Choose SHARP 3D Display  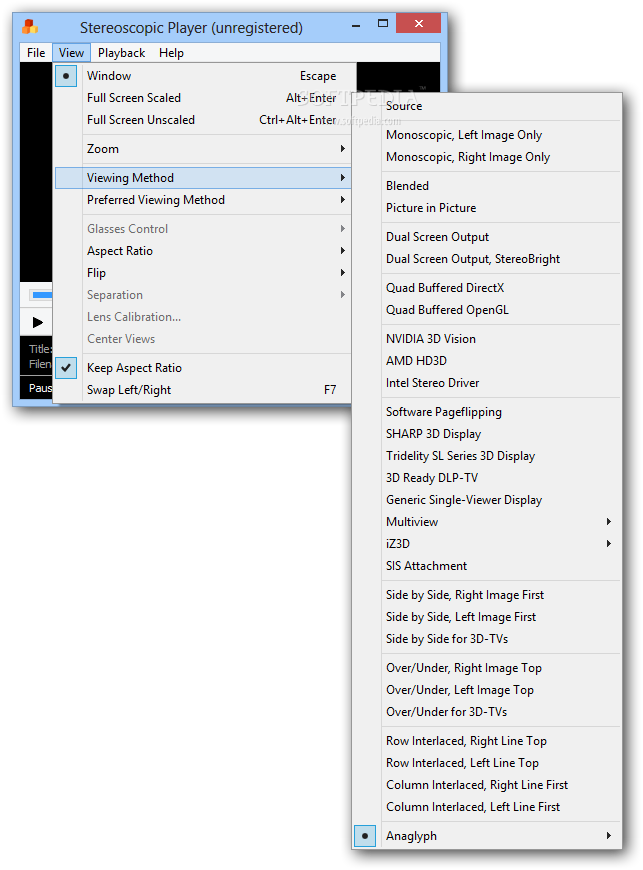(487, 434)
